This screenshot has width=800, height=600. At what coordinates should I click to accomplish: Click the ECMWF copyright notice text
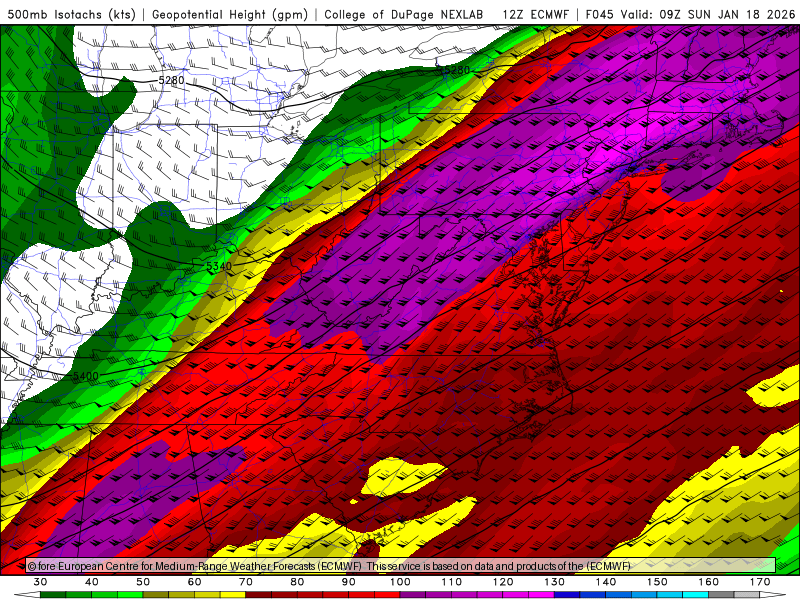[329, 566]
